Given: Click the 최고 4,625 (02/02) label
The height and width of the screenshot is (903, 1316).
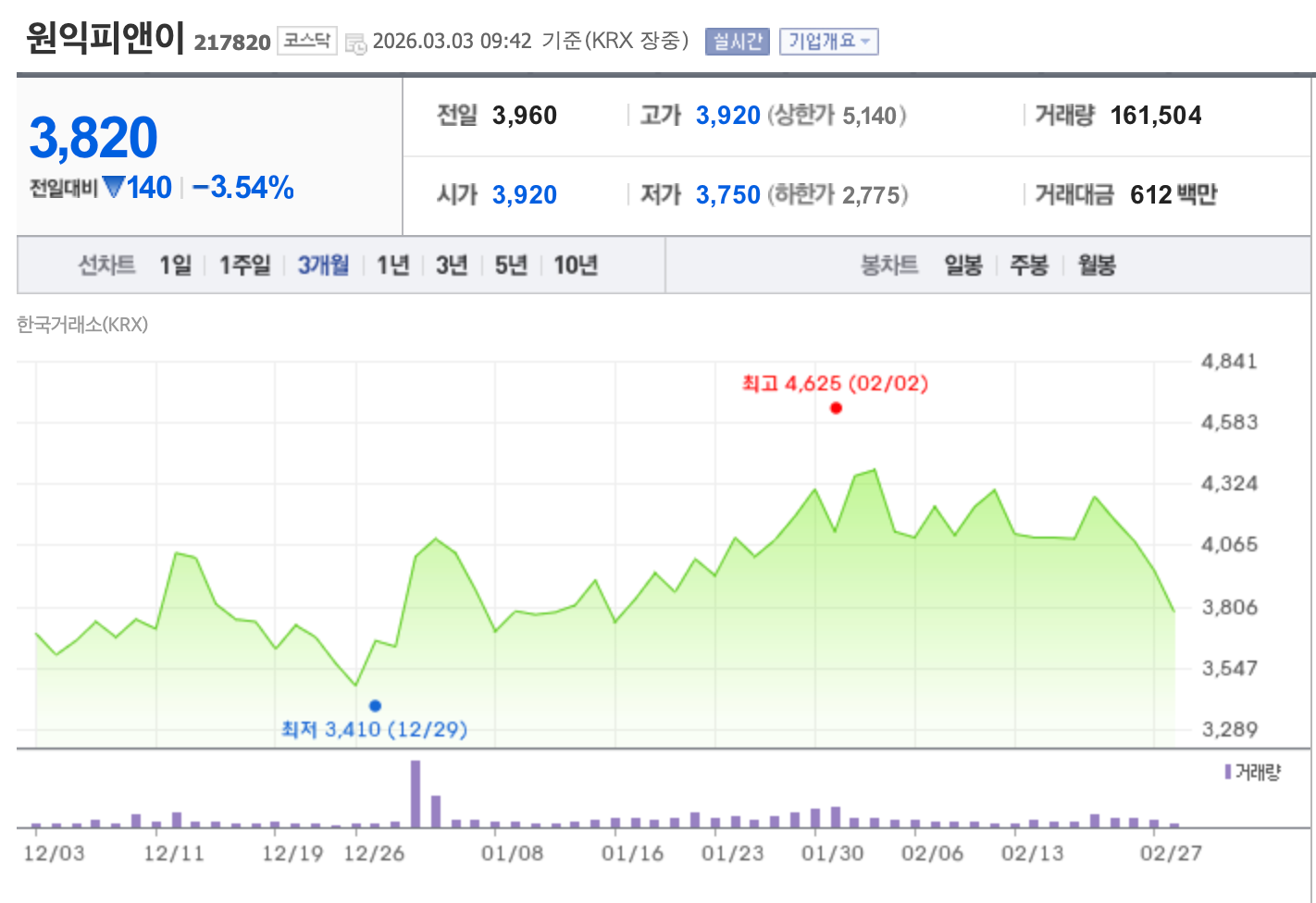Looking at the screenshot, I should tap(835, 383).
